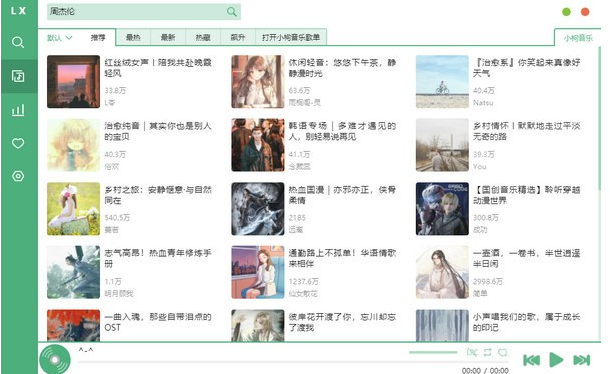This screenshot has width=610, height=374.
Task: Open the leaderboard chart page in the sidebar
Action: click(x=18, y=110)
